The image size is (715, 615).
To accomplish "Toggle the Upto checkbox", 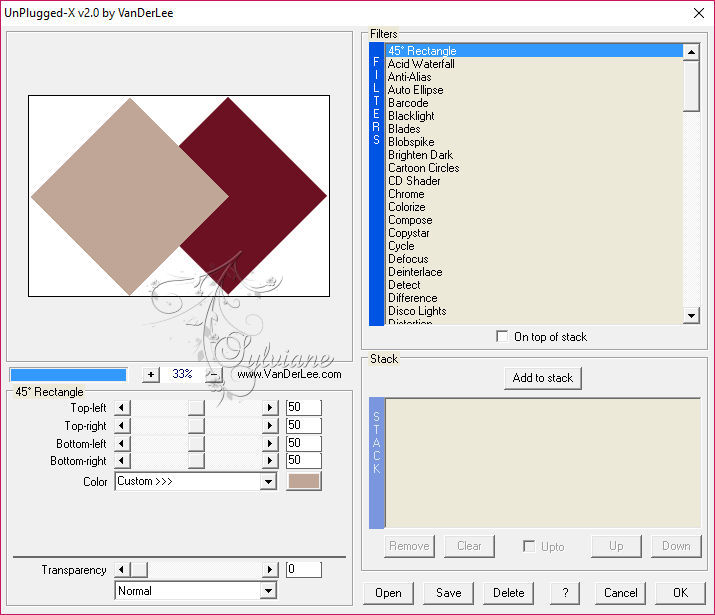I will coord(529,546).
